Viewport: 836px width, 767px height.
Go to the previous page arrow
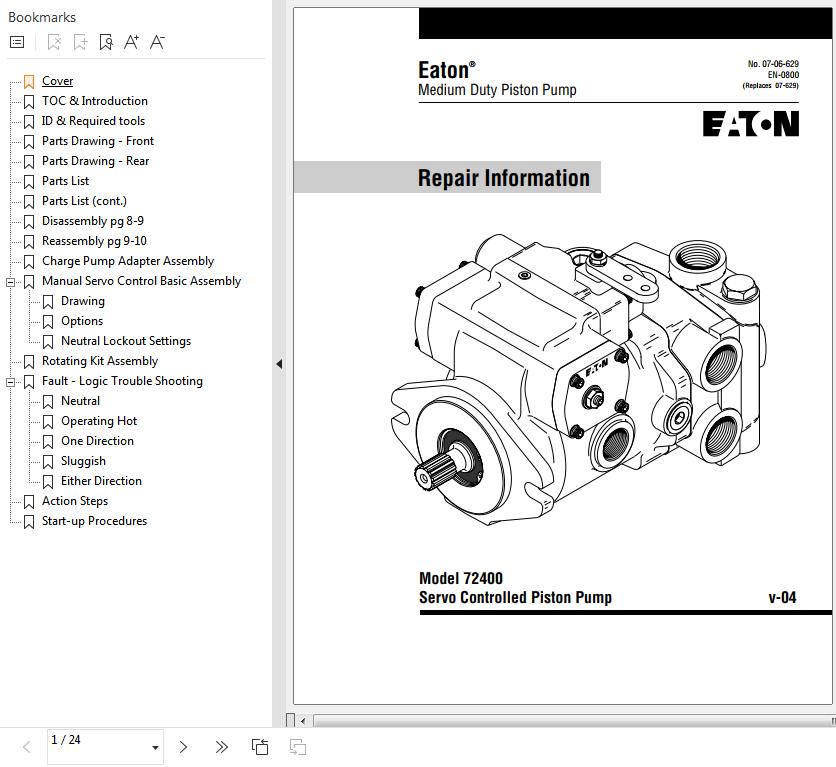click(x=26, y=747)
